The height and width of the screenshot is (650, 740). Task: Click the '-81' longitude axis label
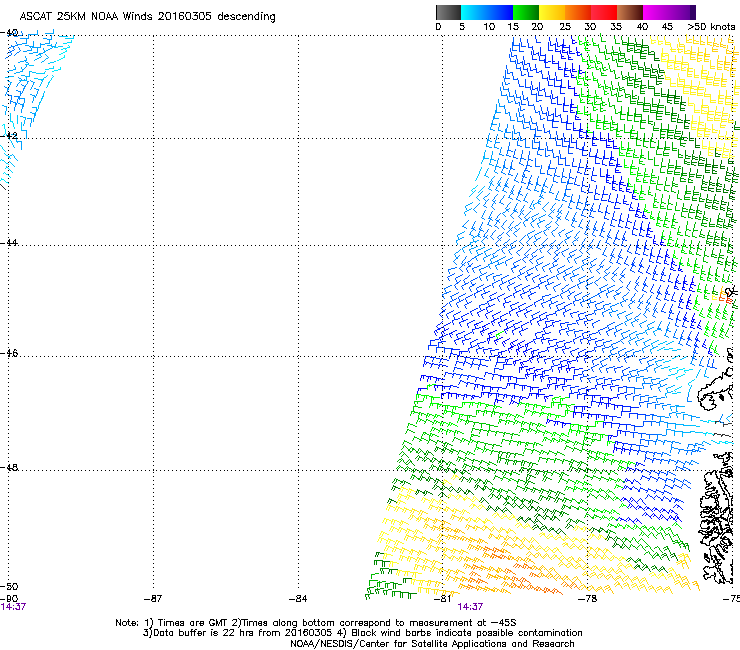[442, 598]
